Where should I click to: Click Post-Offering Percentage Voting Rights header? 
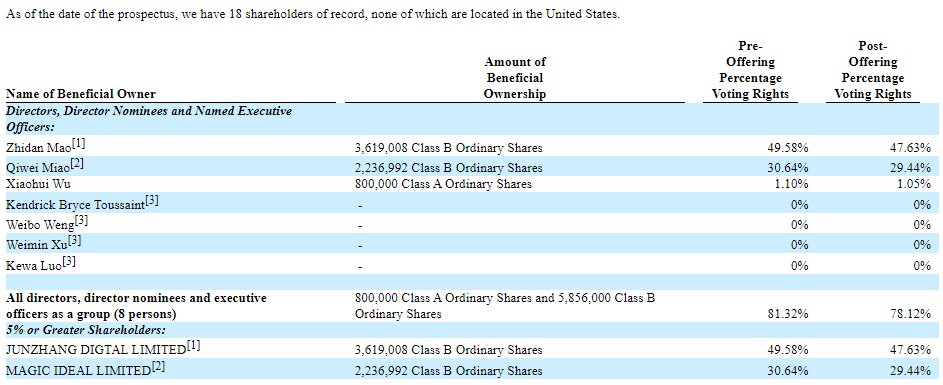873,70
